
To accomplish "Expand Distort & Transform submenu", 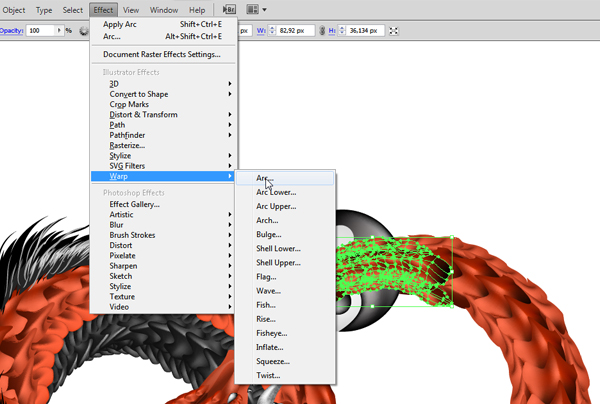I will pyautogui.click(x=163, y=114).
